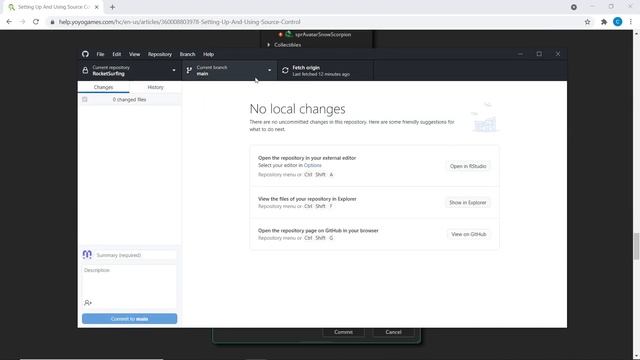Image resolution: width=640 pixels, height=360 pixels.
Task: Open the Chrome three-dot menu
Action: click(631, 22)
